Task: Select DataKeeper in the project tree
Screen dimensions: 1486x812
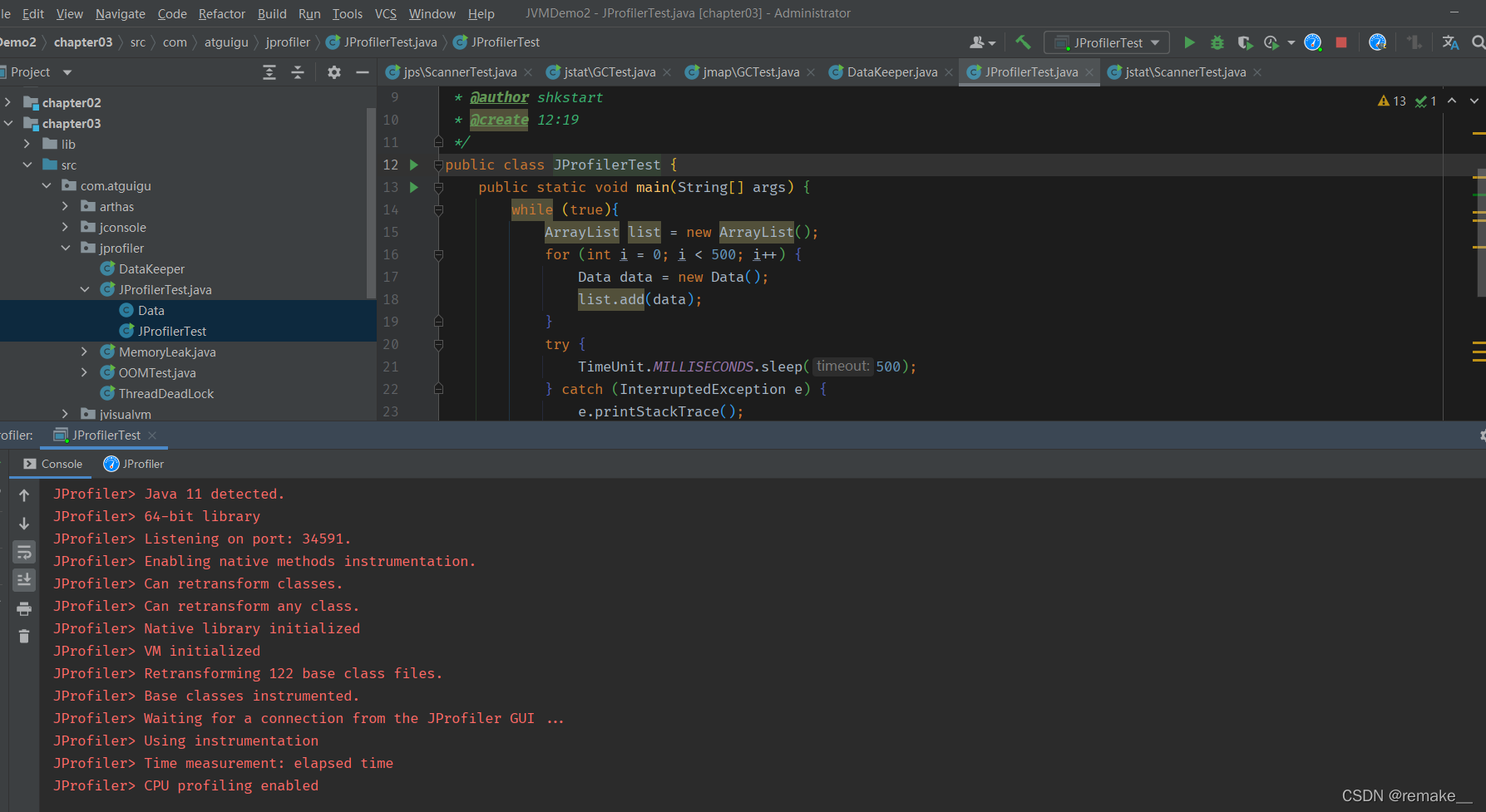Action: pos(151,268)
